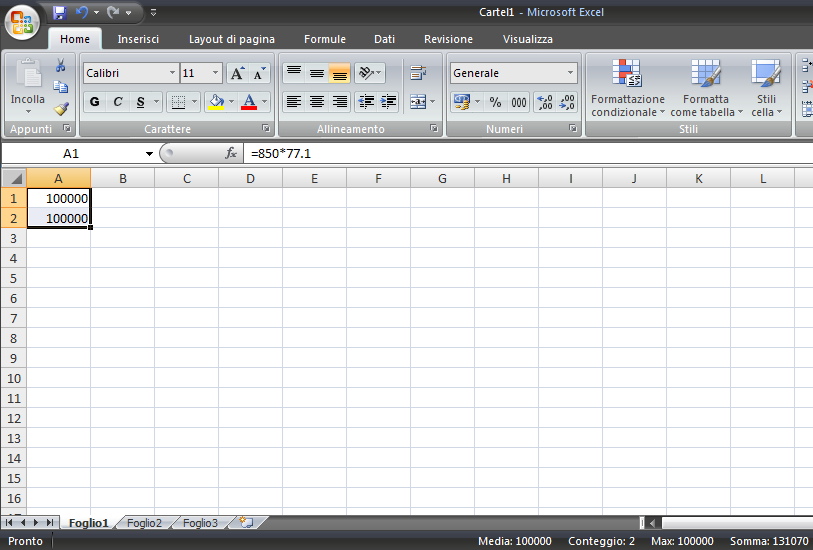Save the workbook with floppy icon
This screenshot has width=813, height=550.
[60, 12]
